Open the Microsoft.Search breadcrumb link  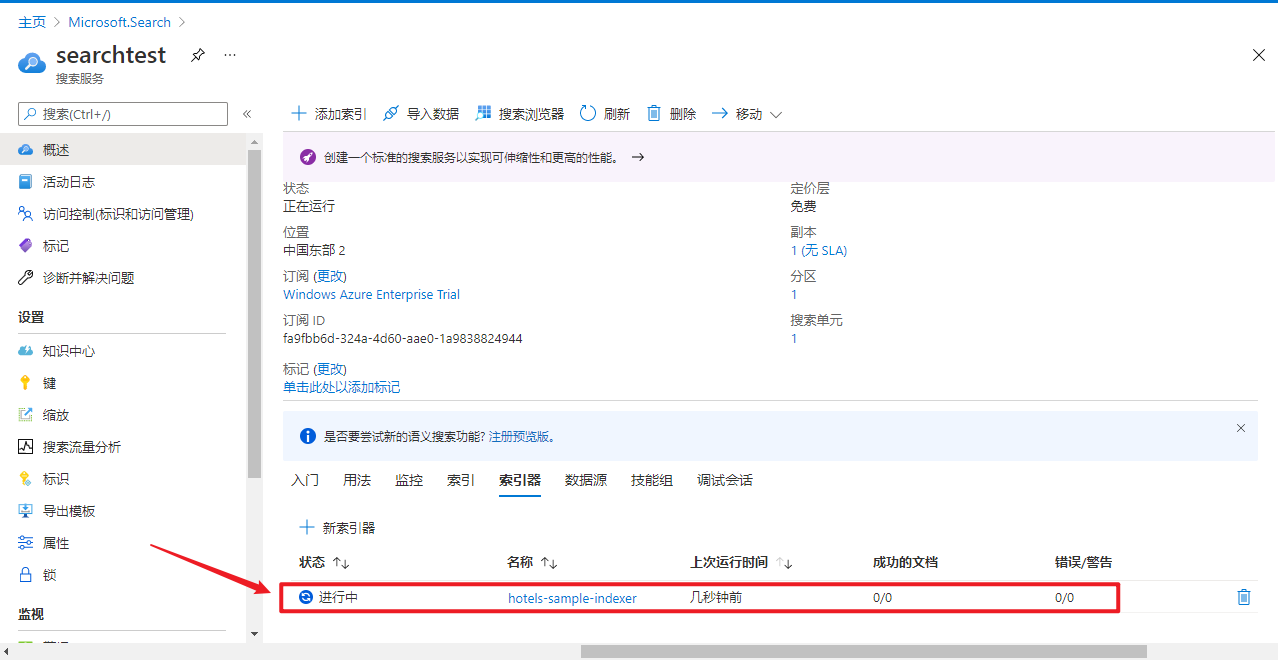[x=120, y=22]
